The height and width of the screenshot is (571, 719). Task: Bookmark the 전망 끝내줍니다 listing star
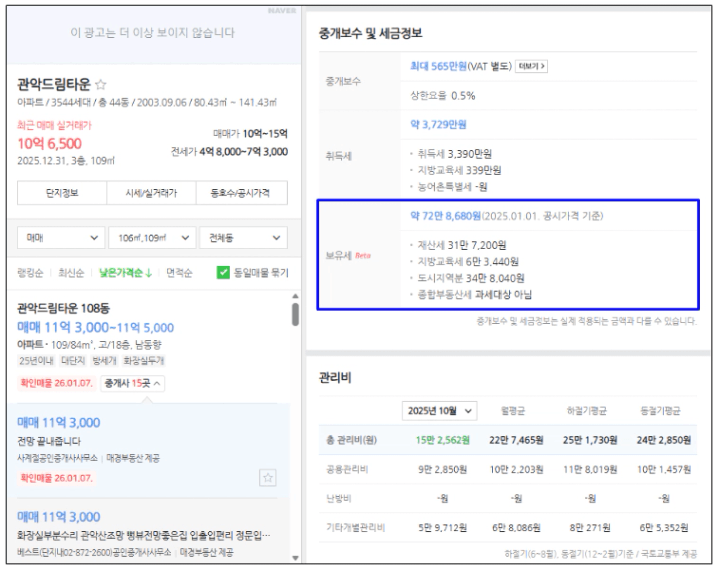click(x=267, y=478)
